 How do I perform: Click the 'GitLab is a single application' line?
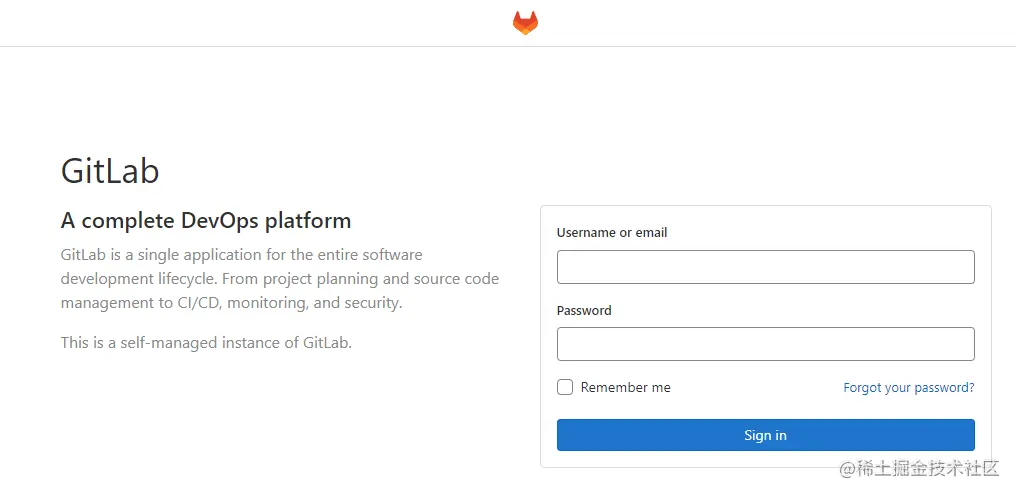[242, 255]
